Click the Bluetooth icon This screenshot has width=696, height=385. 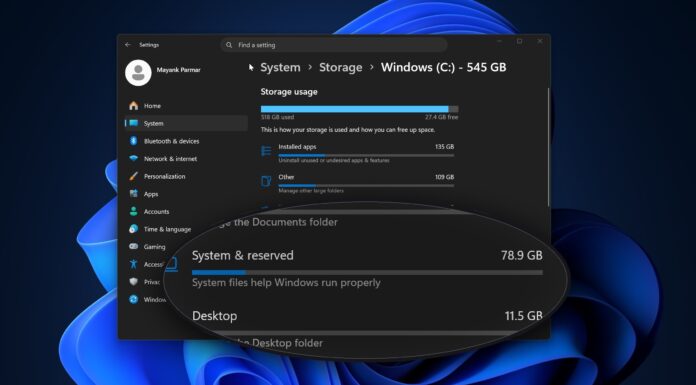pos(134,141)
